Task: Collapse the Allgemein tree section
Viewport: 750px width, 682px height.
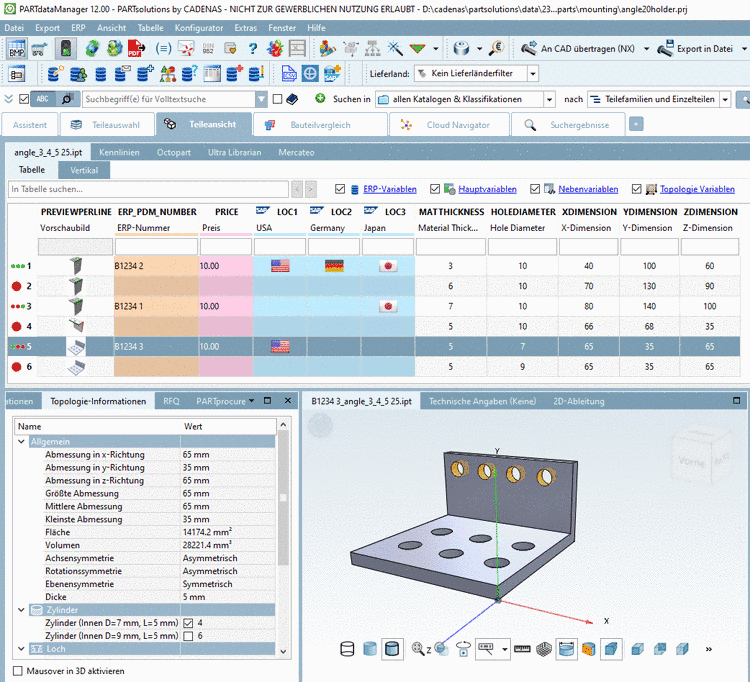Action: (21, 441)
